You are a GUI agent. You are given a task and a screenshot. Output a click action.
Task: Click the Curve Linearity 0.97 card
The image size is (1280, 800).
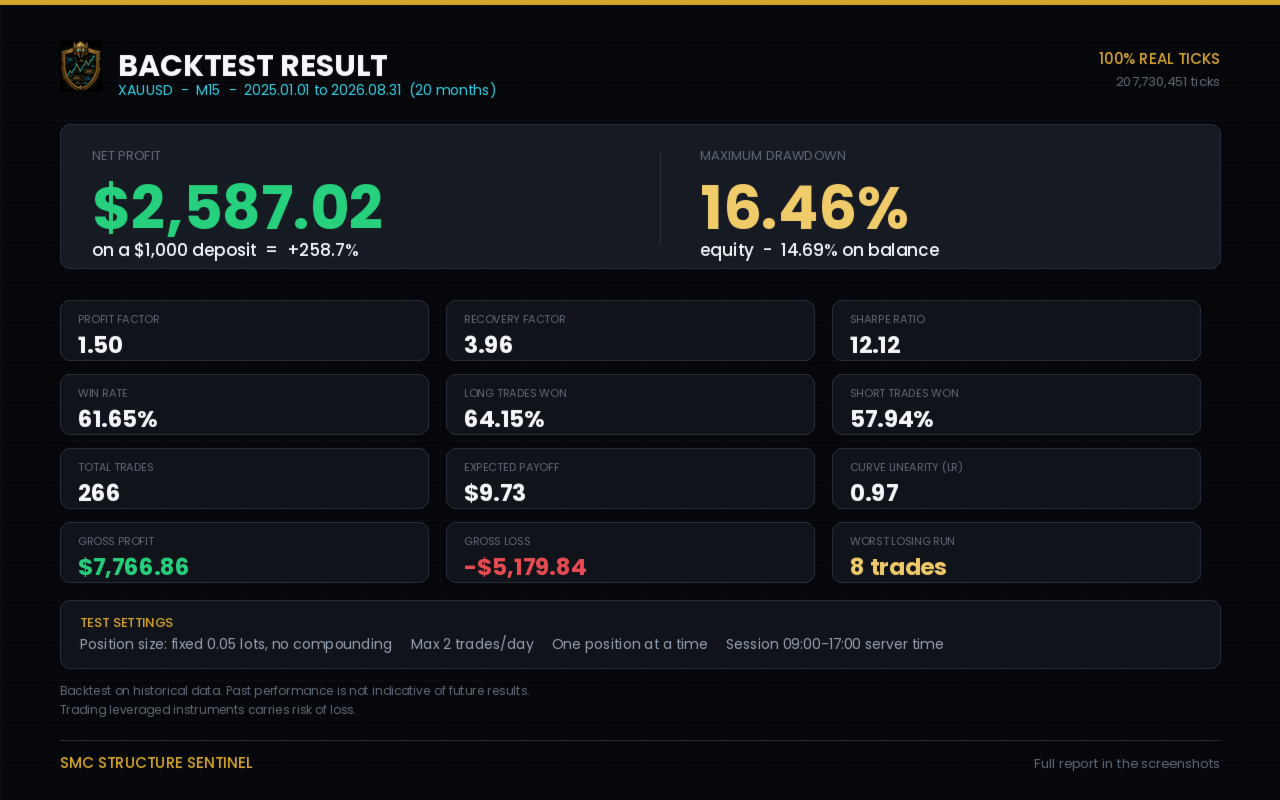(1016, 479)
